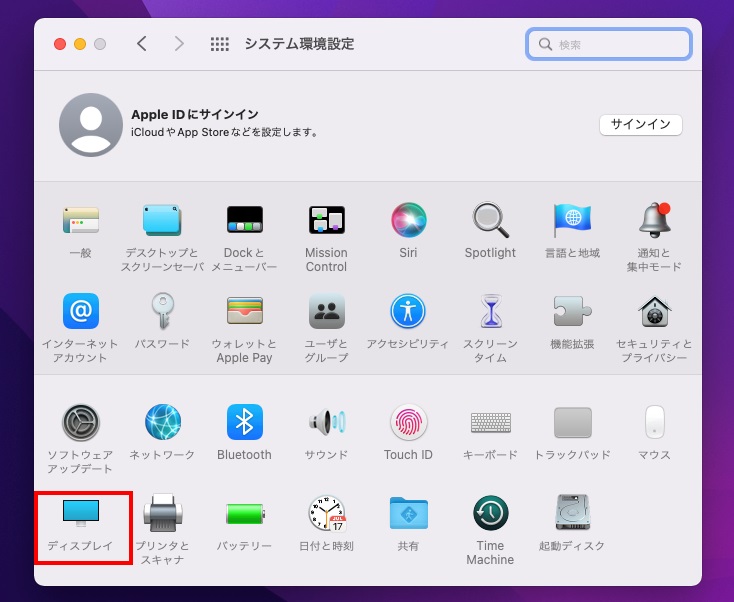Open Touch ID fingerprint preferences
This screenshot has width=734, height=602.
(408, 422)
